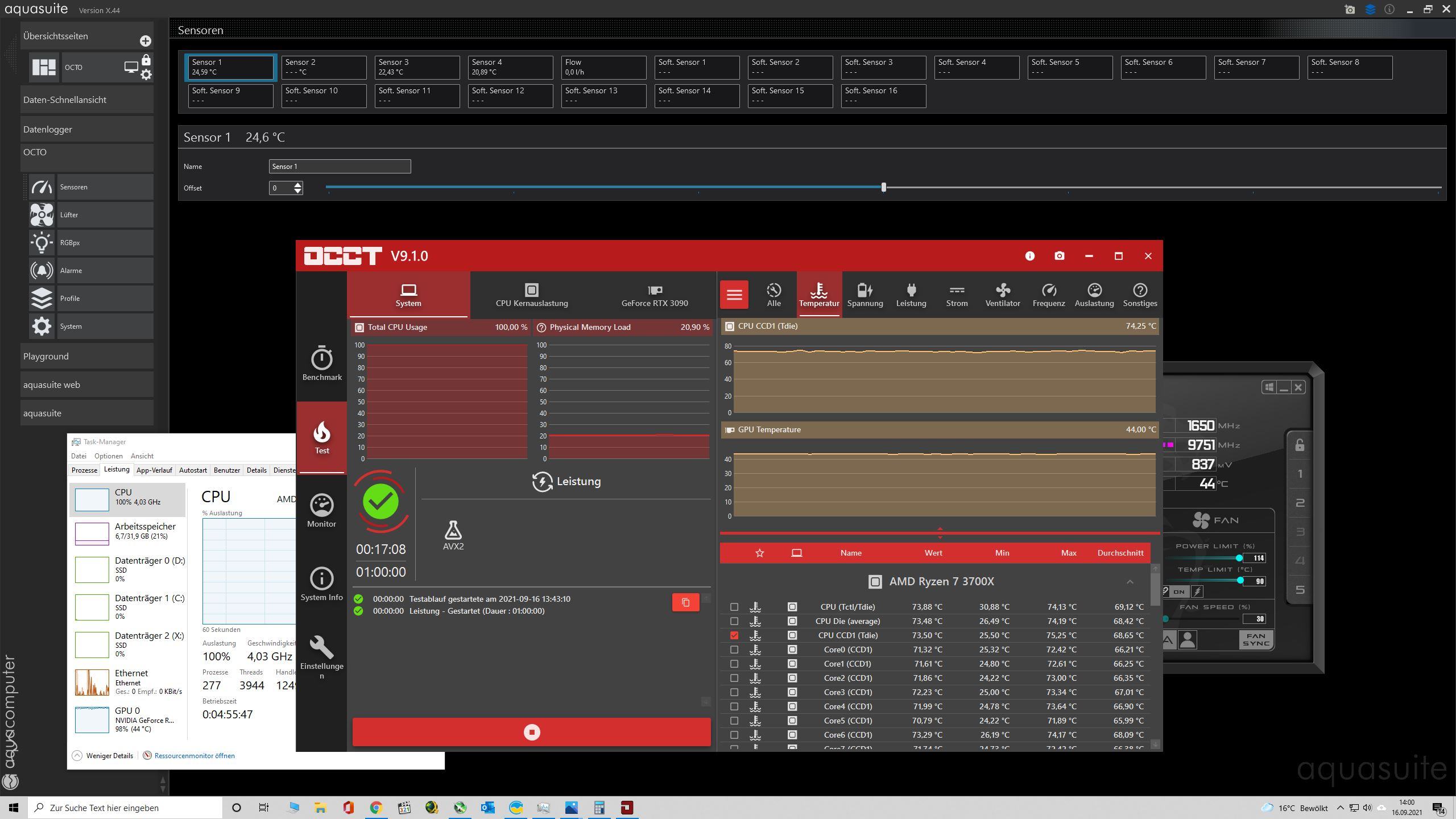Open the Monitor section in OCCT
This screenshot has width=1456, height=819.
pos(322,510)
